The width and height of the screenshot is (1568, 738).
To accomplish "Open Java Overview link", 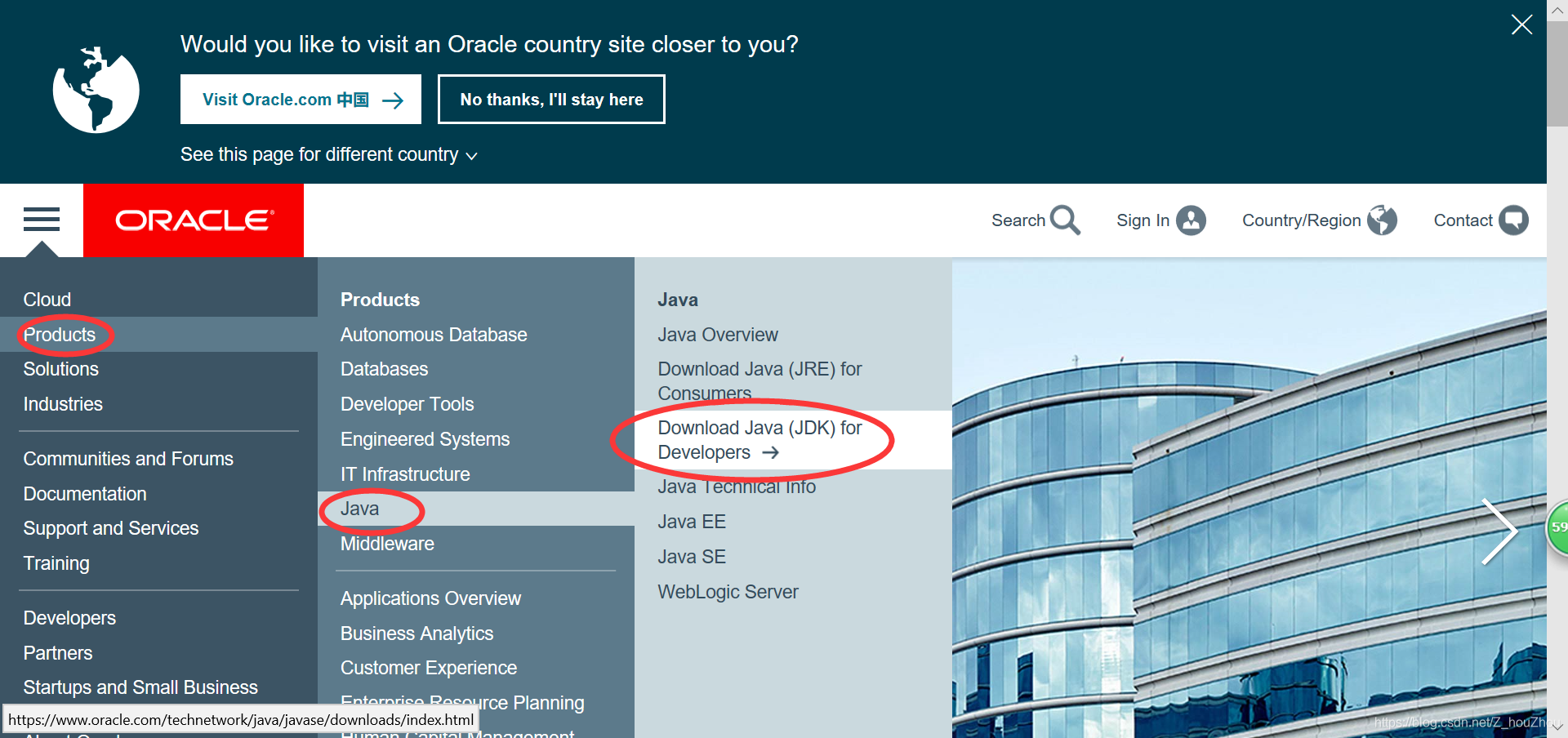I will pyautogui.click(x=718, y=335).
